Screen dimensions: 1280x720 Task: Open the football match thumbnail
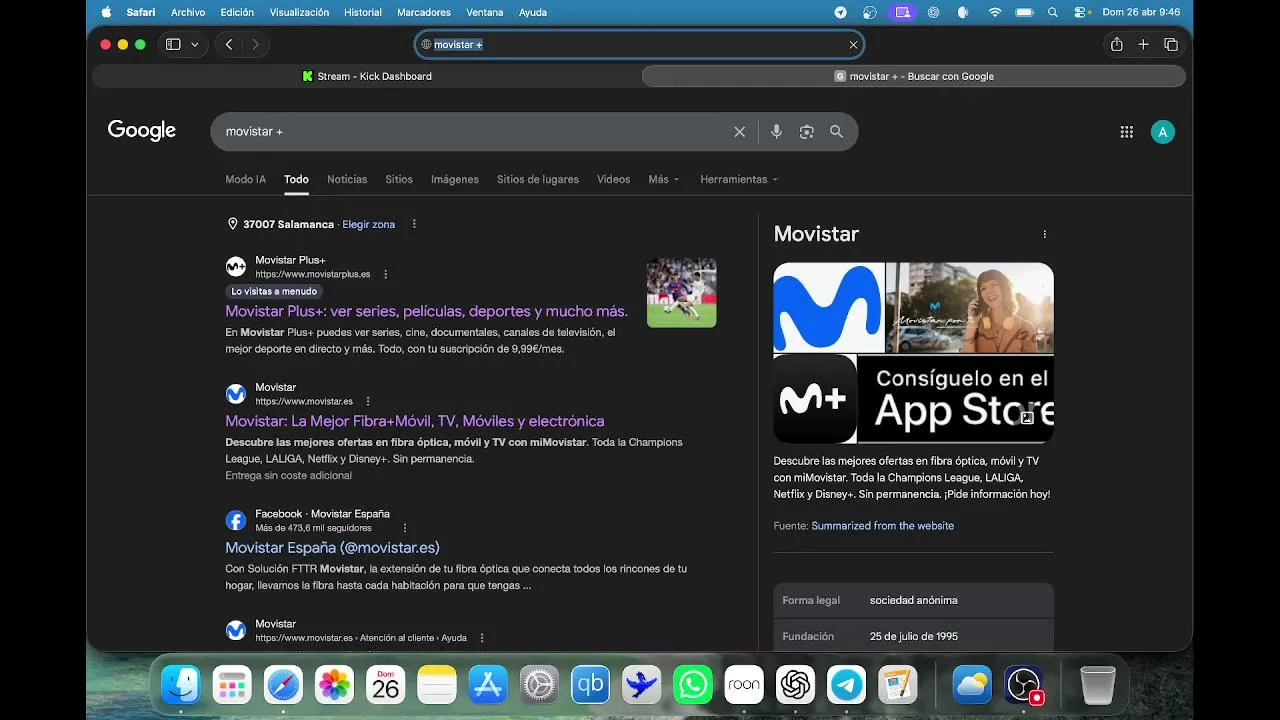(x=682, y=293)
